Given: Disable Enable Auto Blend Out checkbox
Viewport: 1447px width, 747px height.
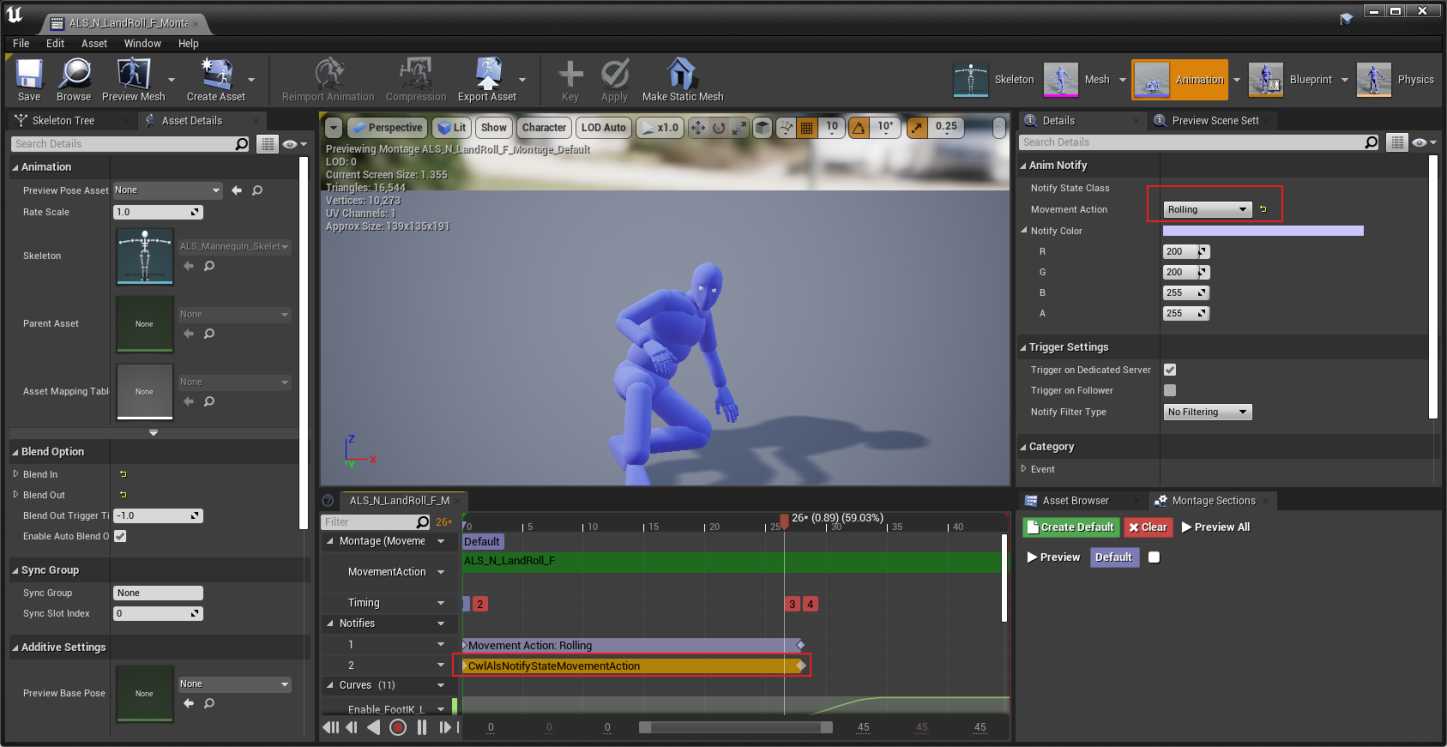Looking at the screenshot, I should 120,537.
